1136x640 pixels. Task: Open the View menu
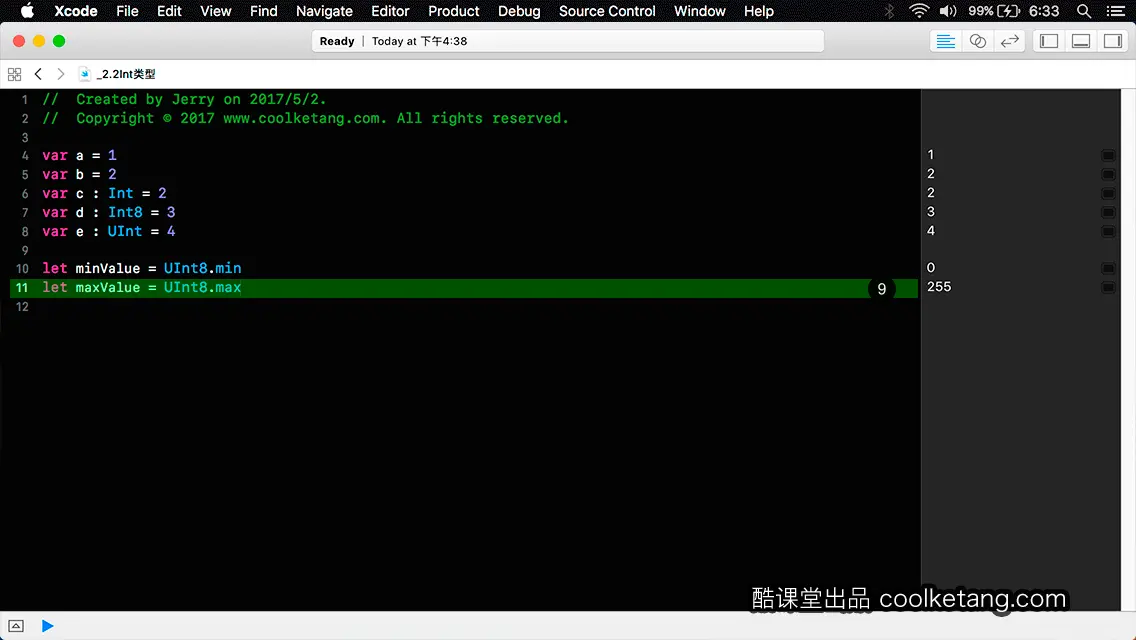(215, 11)
